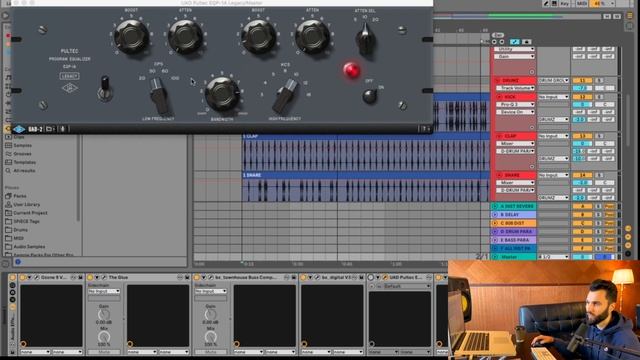Toggle the bx_digital V3 device activator
Screen dimensions: 640x360
[304, 278]
